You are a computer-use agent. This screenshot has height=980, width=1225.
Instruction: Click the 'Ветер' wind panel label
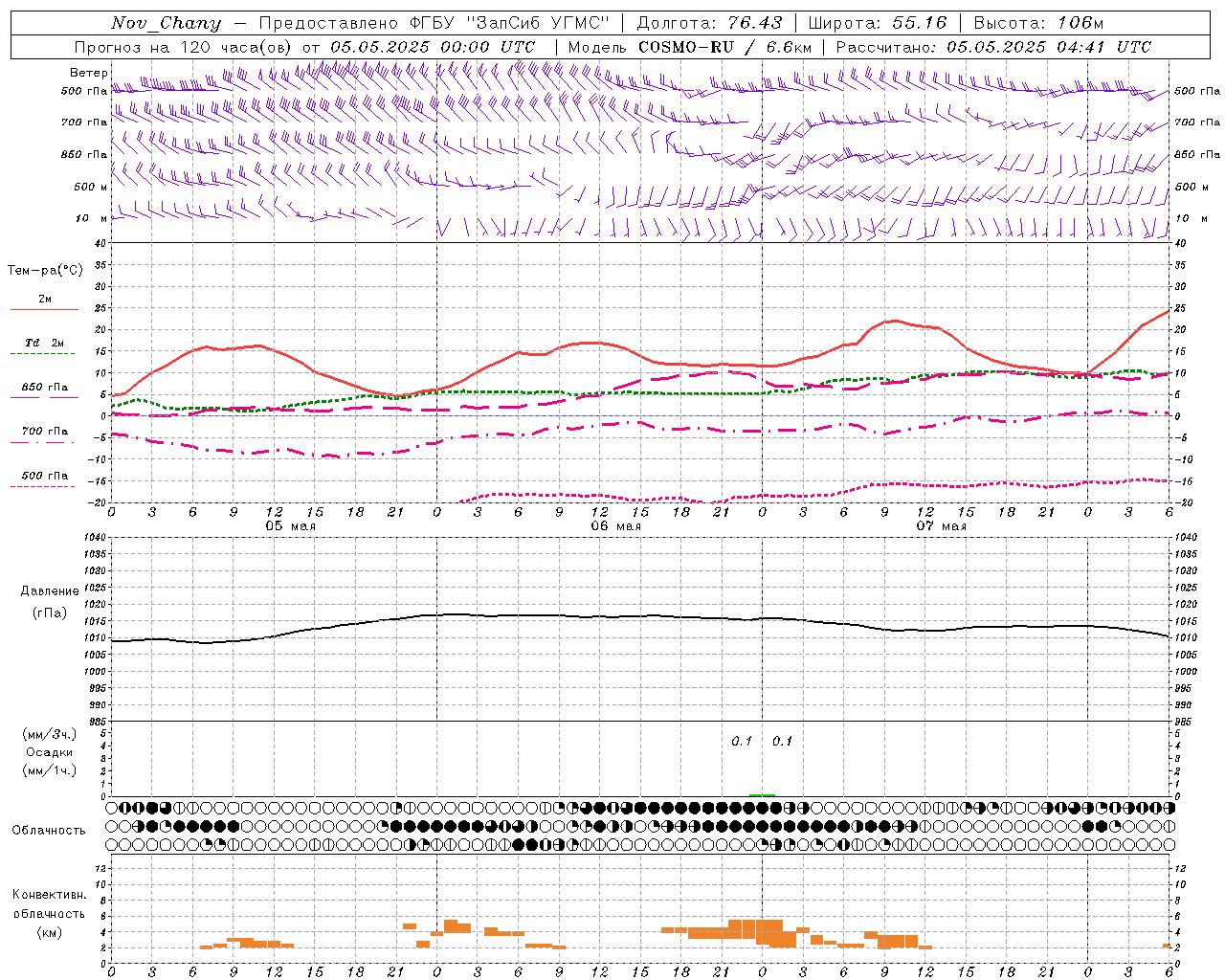click(88, 73)
